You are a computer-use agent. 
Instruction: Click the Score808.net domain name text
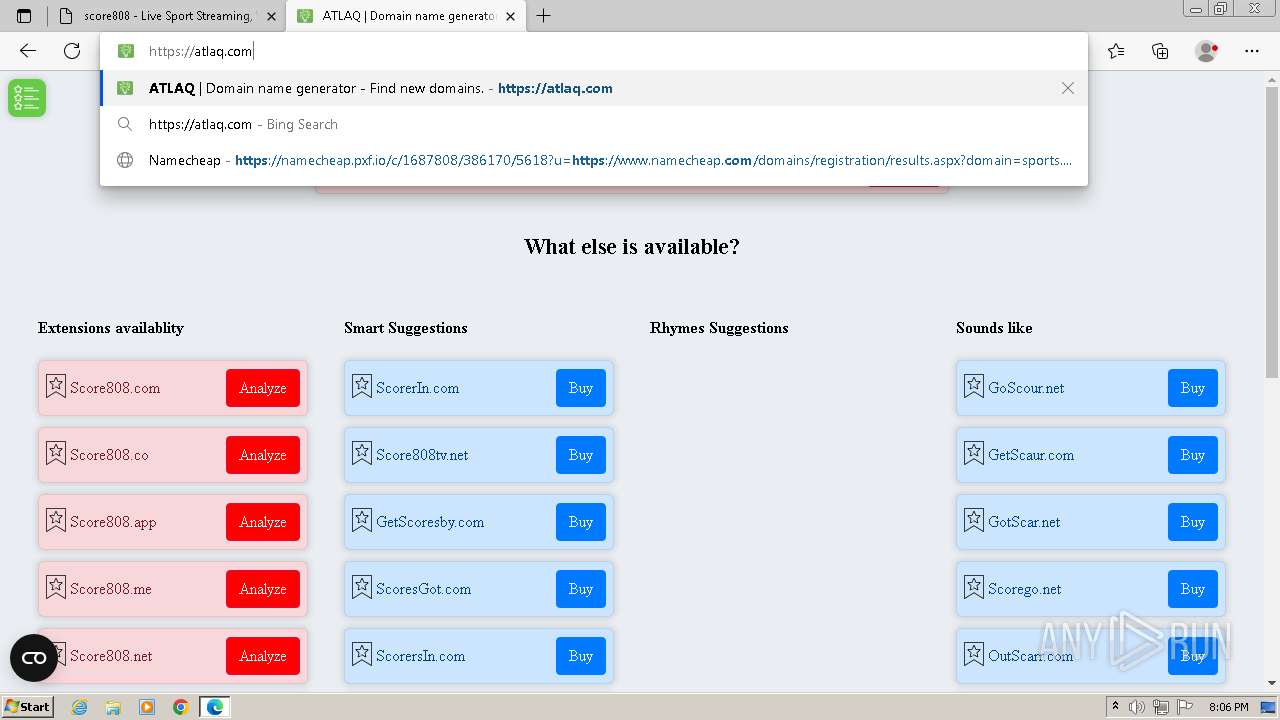111,656
